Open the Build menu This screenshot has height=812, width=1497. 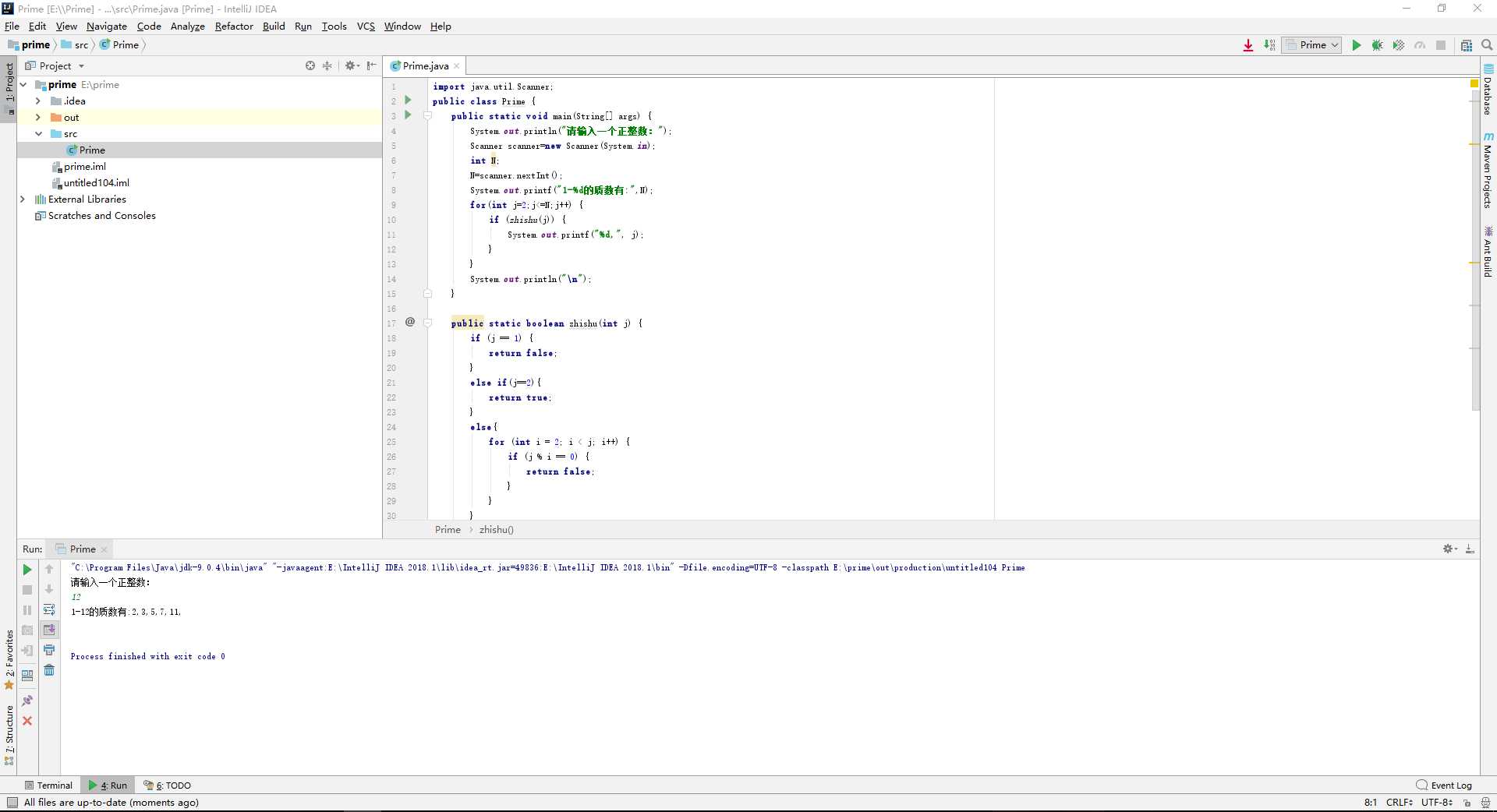[274, 26]
